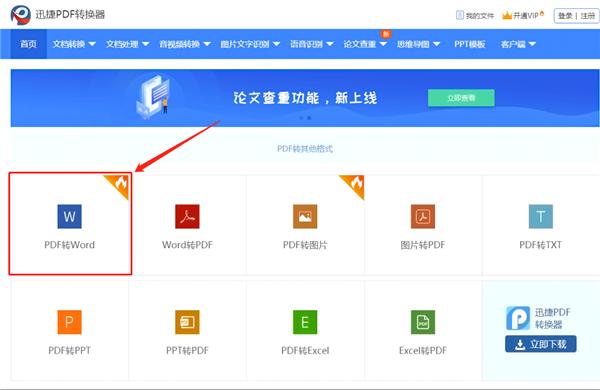Open the PDF转Excel green E icon
Screen dimensions: 600x390
click(x=305, y=322)
